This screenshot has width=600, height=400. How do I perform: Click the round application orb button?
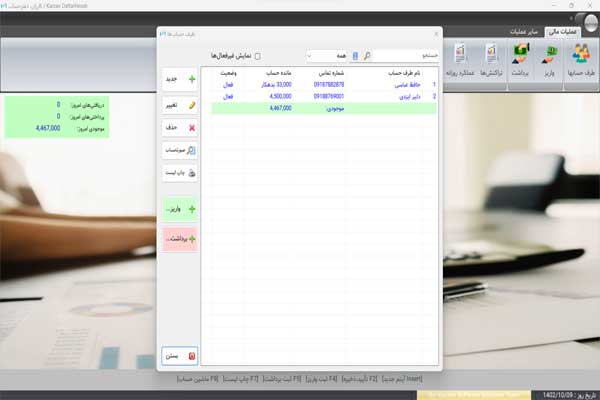(590, 22)
